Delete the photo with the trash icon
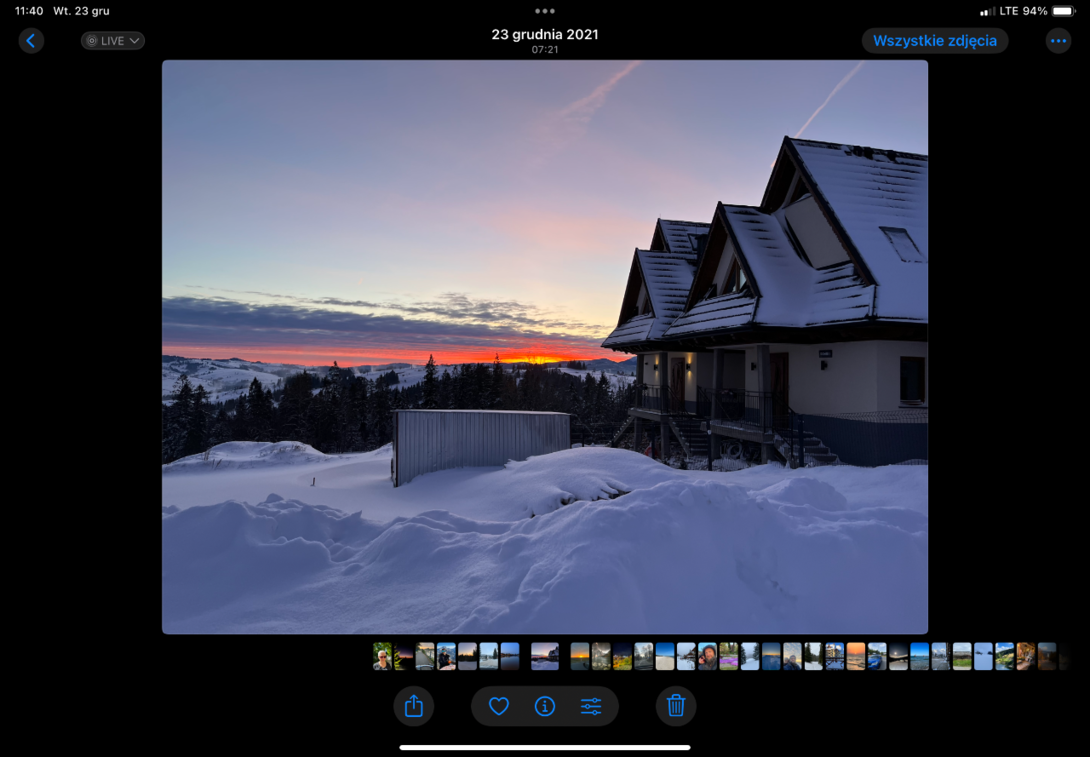 coord(676,706)
